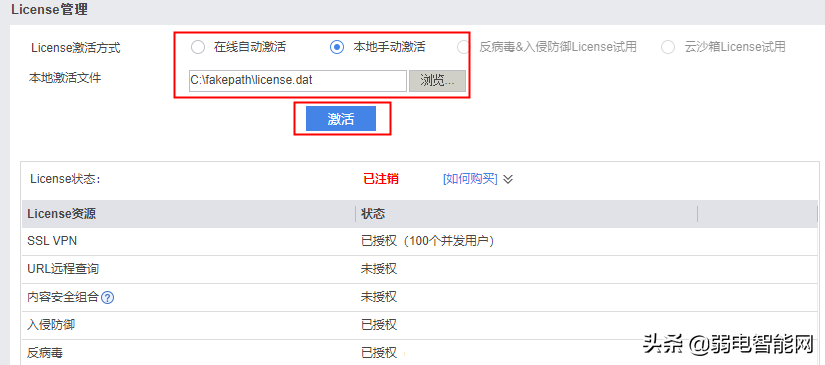Click the License资源 column header
The height and width of the screenshot is (365, 825).
pos(62,214)
